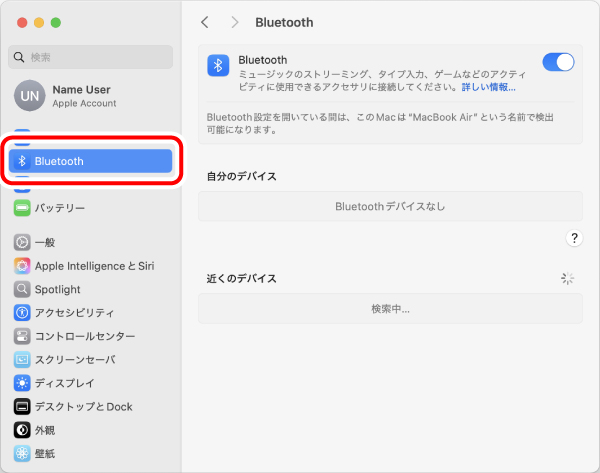Open Apple Intelligence と Siri icon

tap(22, 266)
